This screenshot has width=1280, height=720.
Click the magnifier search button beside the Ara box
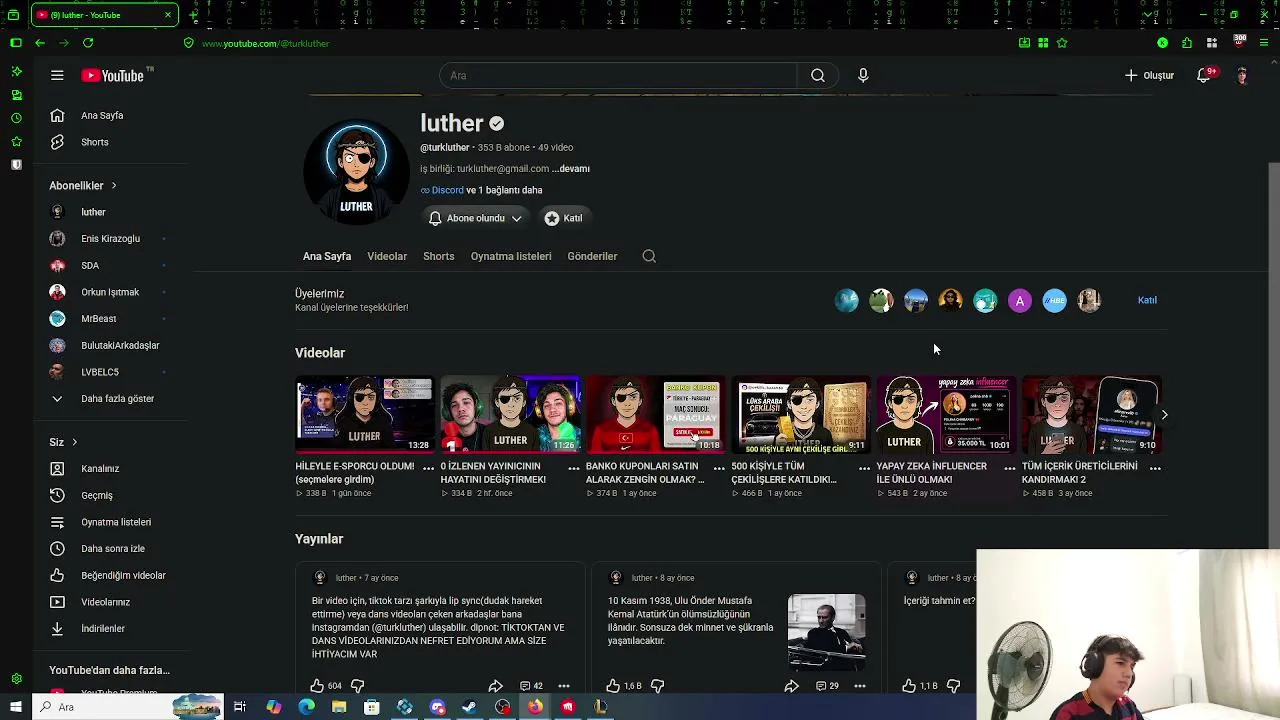pos(818,75)
